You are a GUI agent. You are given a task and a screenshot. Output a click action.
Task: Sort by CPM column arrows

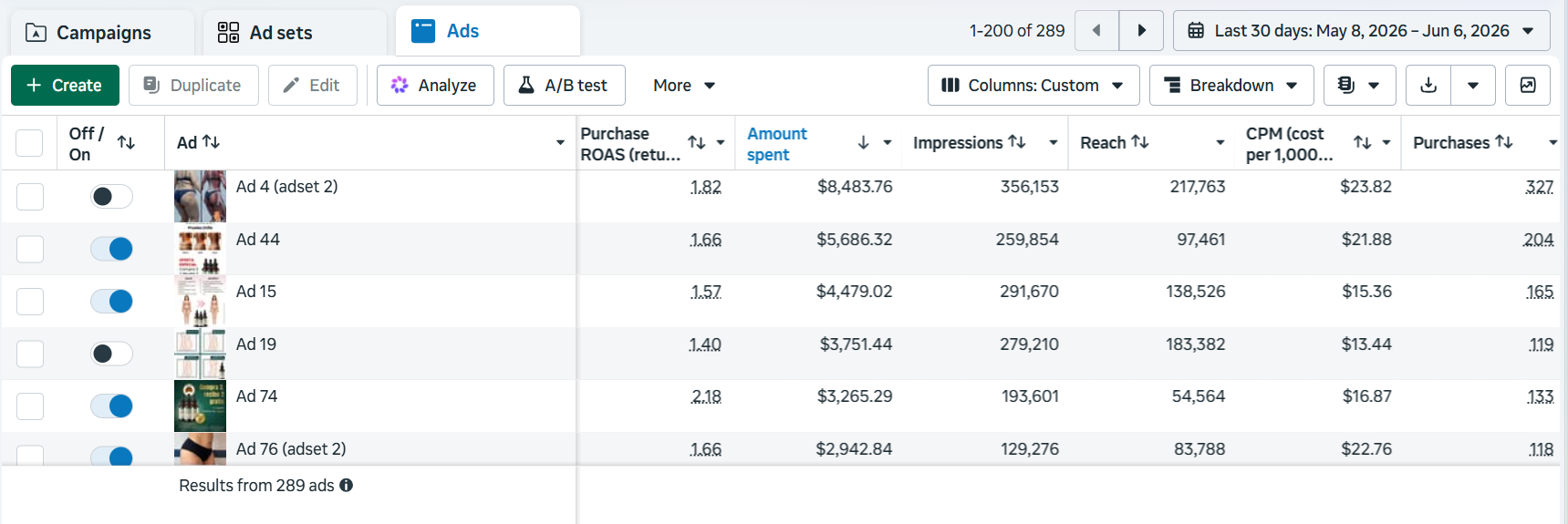click(1363, 143)
